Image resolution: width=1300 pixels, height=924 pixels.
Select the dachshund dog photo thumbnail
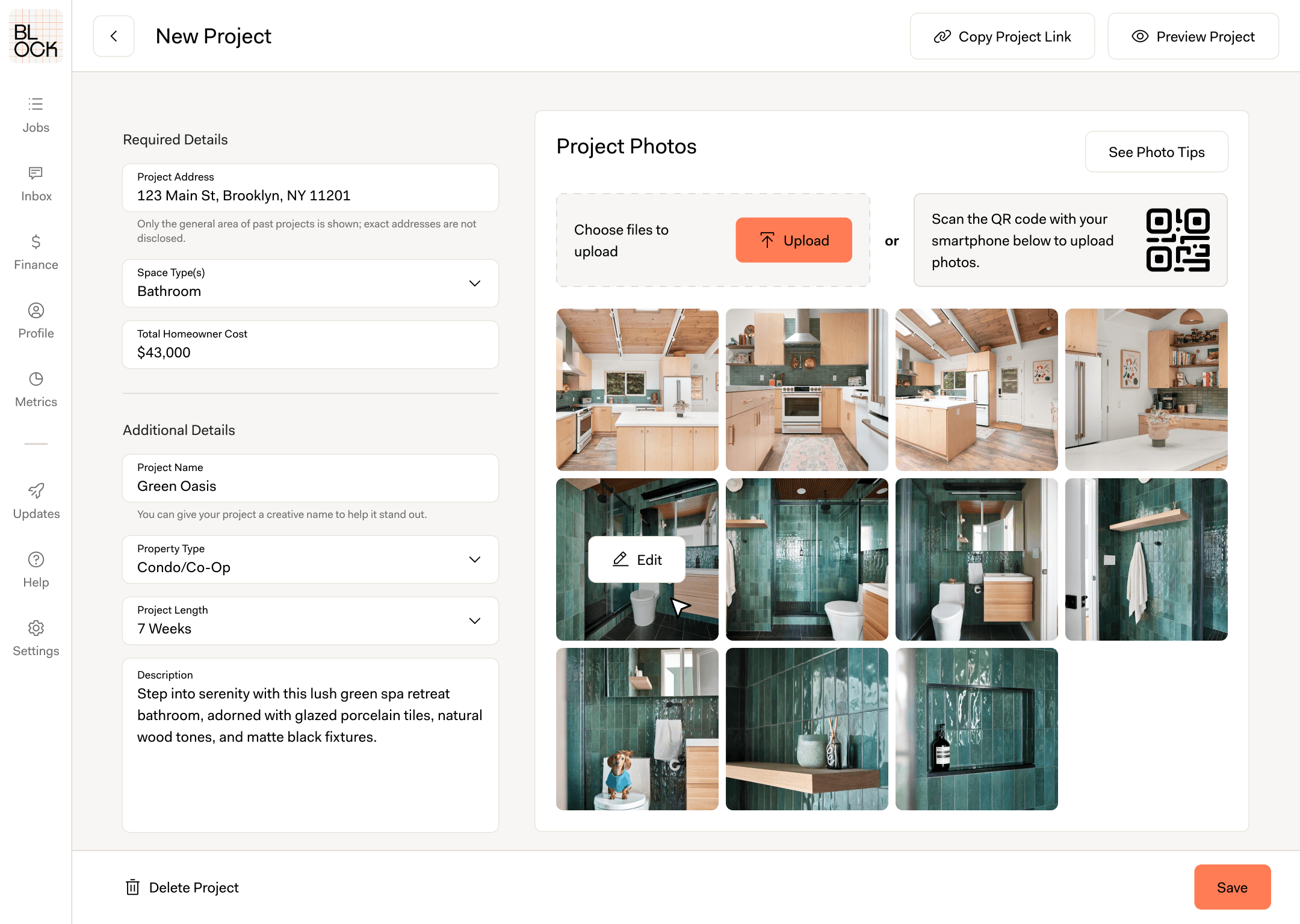click(637, 729)
